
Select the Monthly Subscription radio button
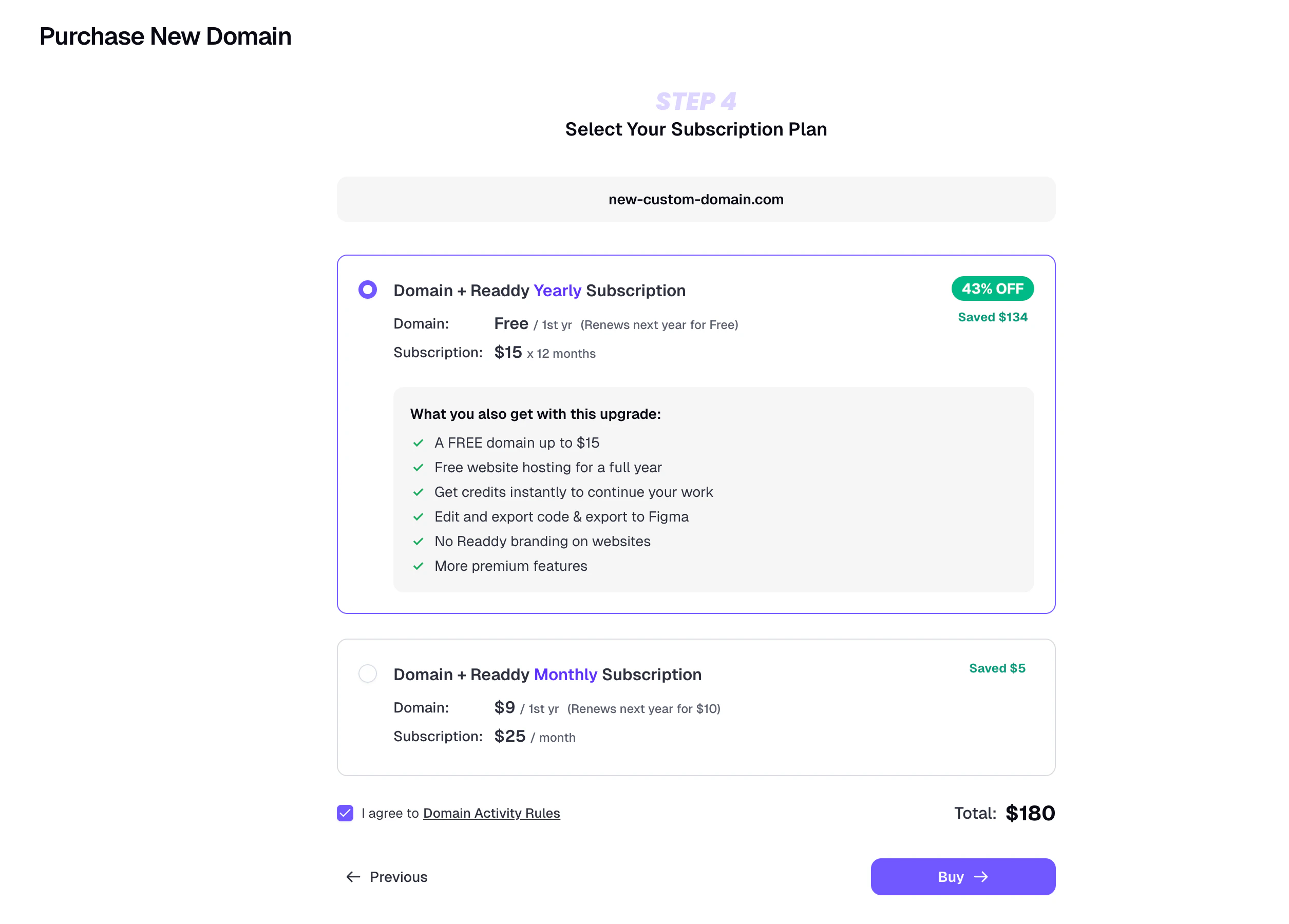(367, 673)
